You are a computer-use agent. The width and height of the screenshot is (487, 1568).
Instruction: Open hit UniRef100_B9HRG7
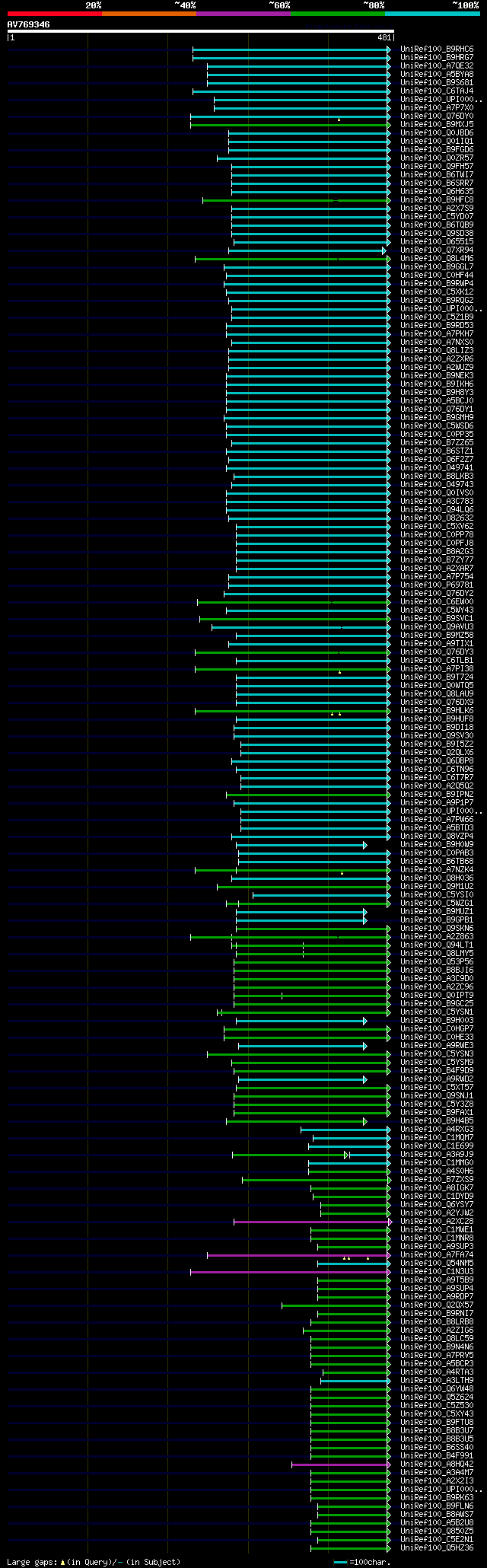(x=437, y=58)
